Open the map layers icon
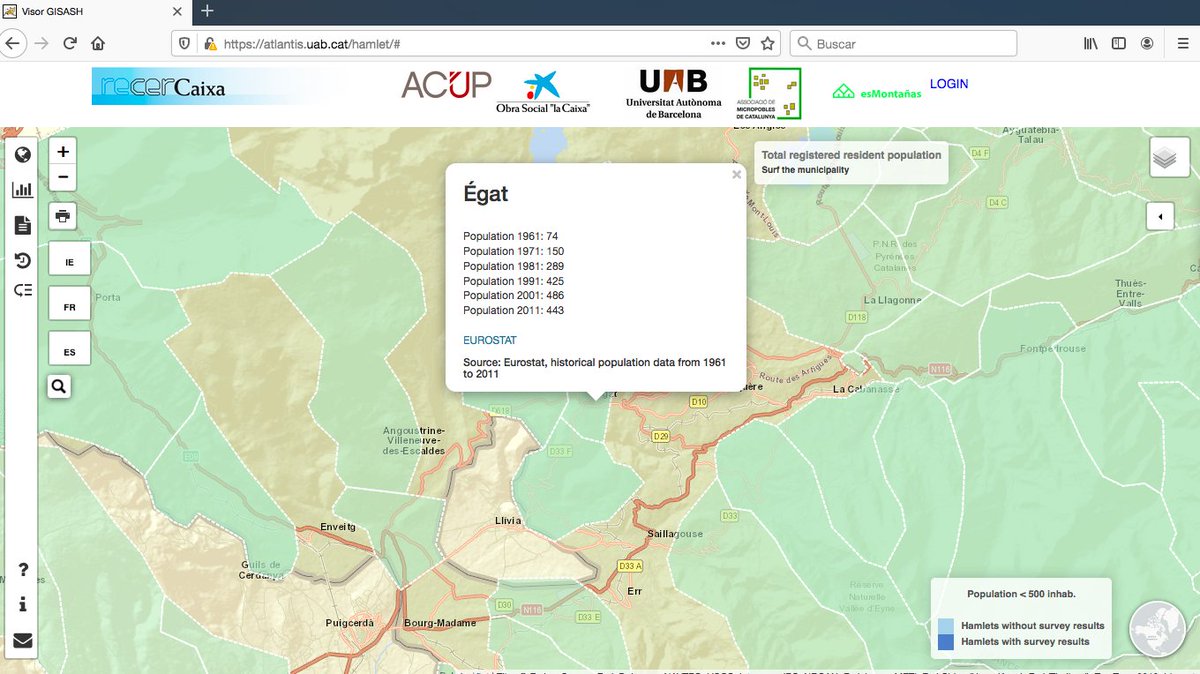Viewport: 1200px width, 674px height. [1169, 158]
